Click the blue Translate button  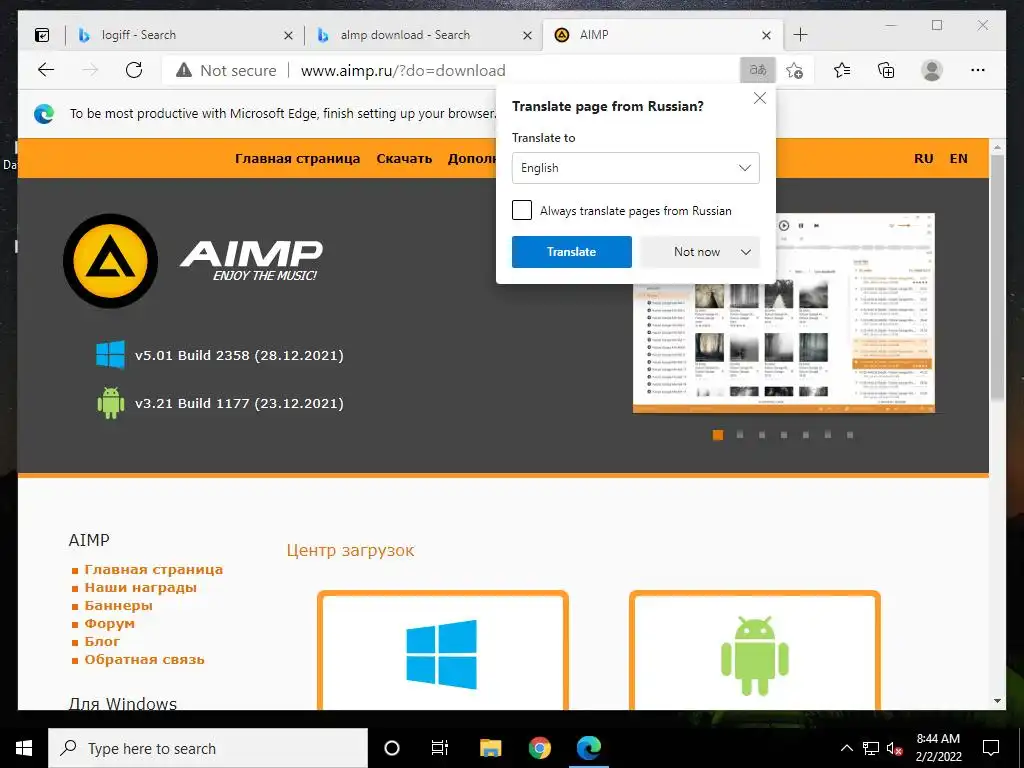571,252
